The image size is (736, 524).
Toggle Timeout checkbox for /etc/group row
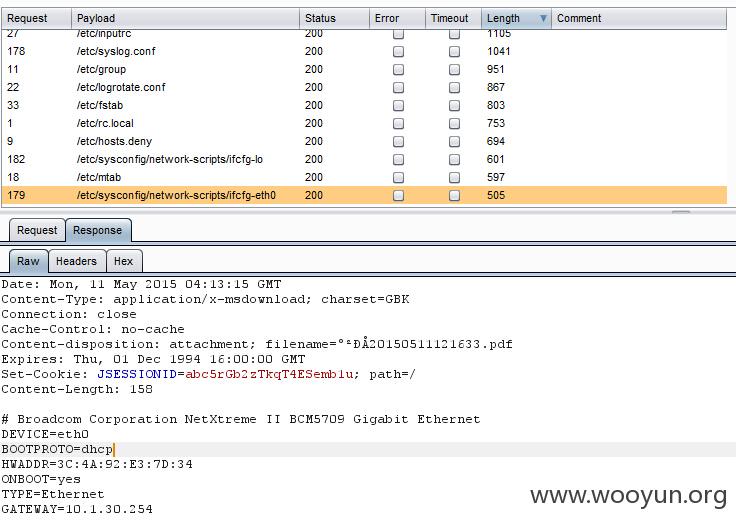[x=454, y=69]
